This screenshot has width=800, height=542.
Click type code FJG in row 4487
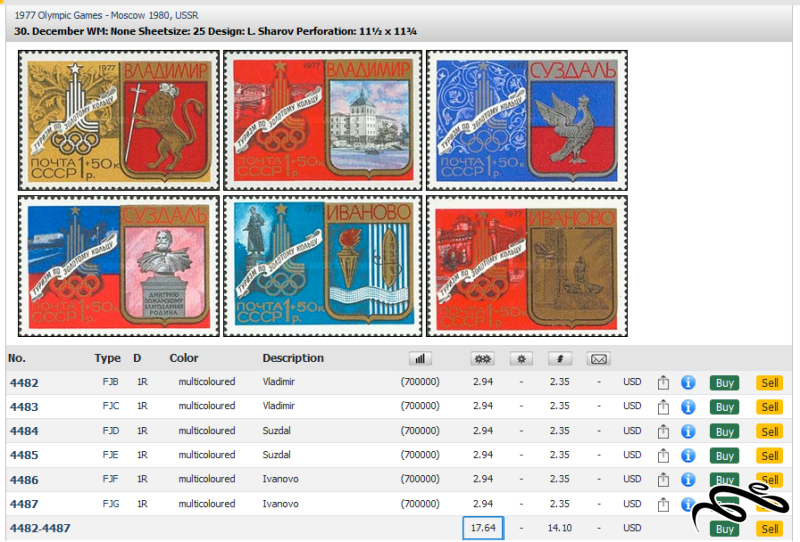tap(111, 504)
